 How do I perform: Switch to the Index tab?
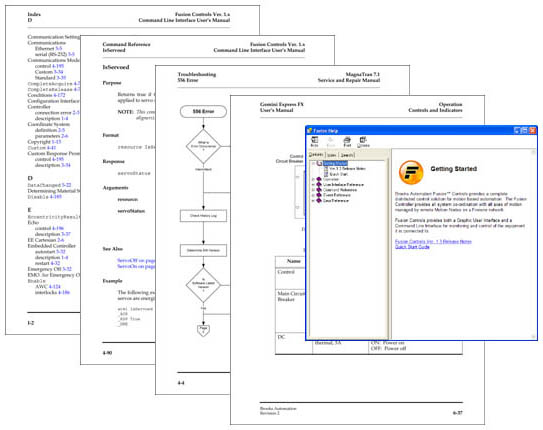pyautogui.click(x=331, y=155)
